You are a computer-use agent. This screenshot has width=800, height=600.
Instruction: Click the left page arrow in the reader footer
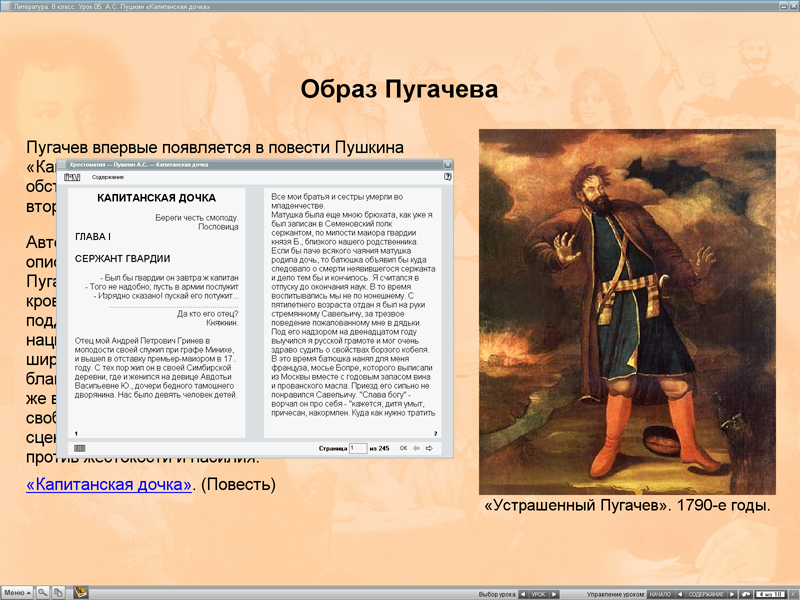(416, 448)
